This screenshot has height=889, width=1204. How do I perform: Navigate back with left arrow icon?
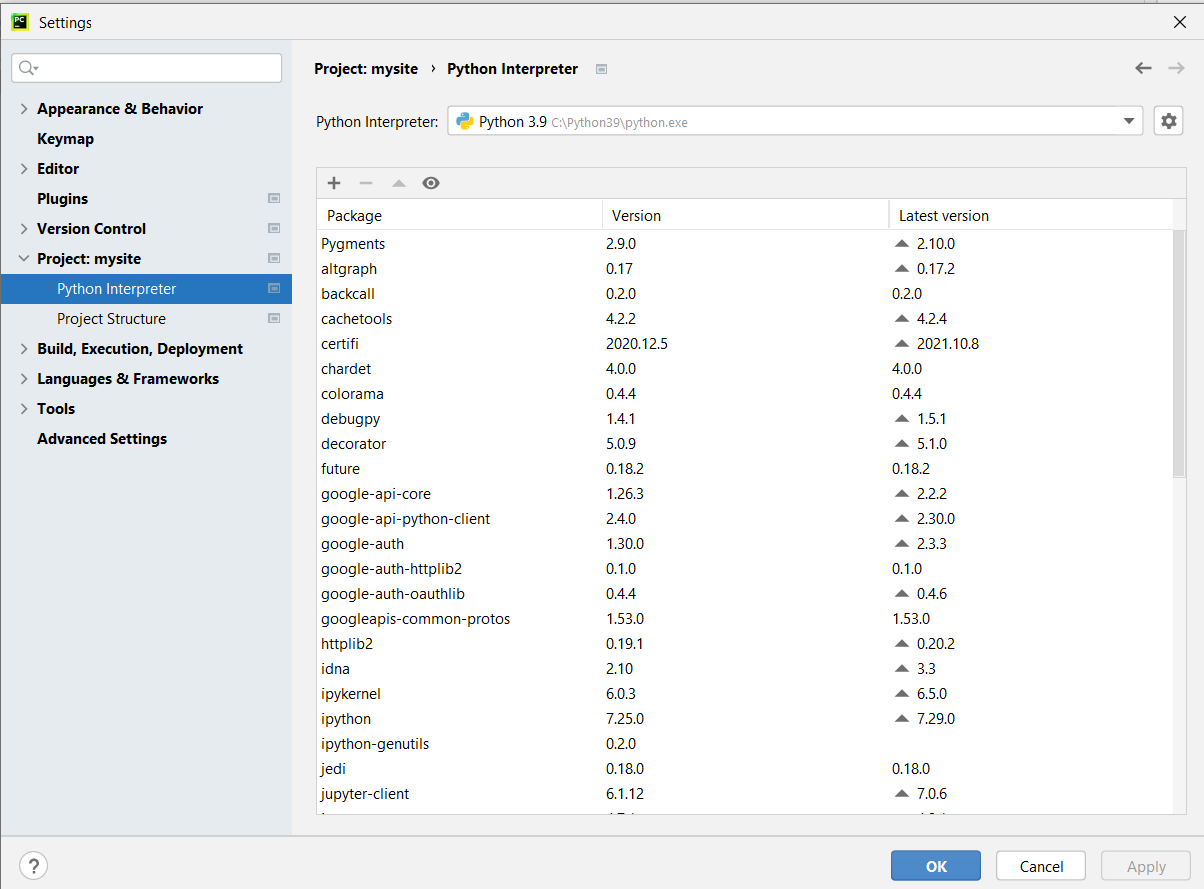[x=1143, y=68]
